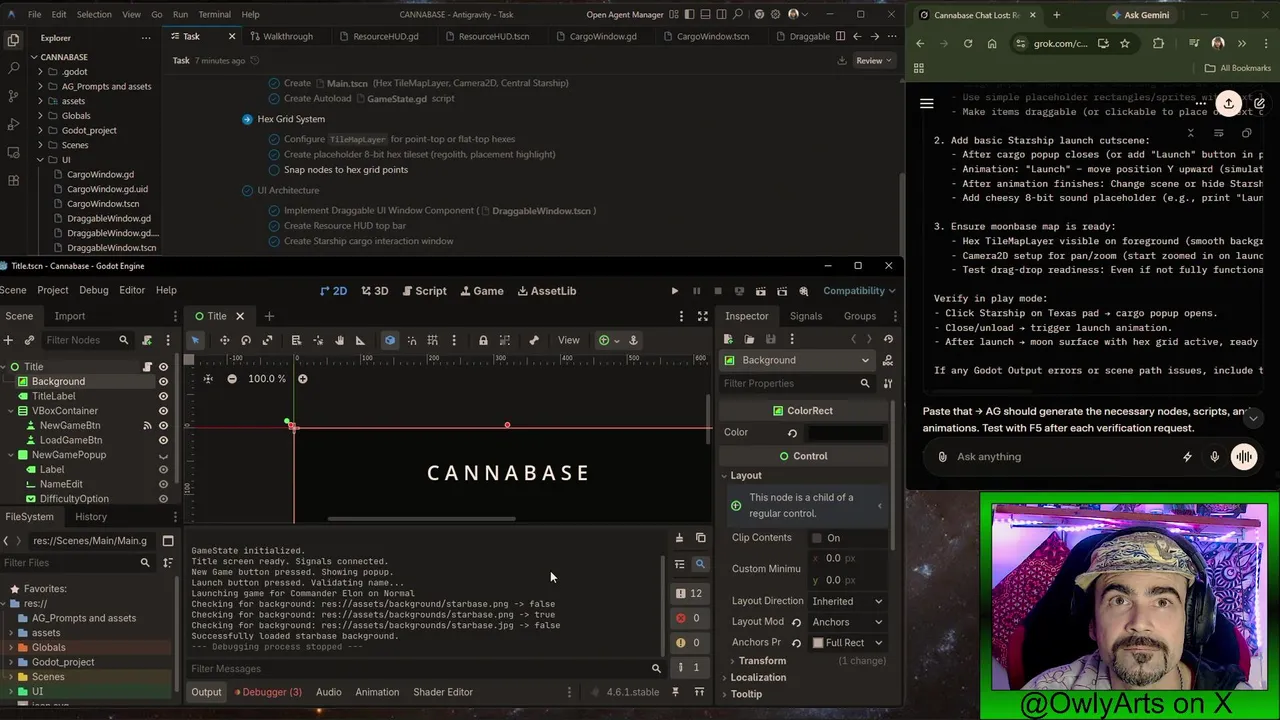This screenshot has height=720, width=1280.
Task: Choose the Pan Mode hand tool
Action: pos(339,340)
